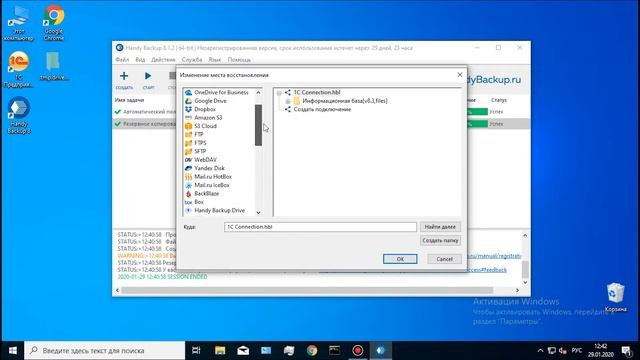Open the Mail app in taskbar

point(243,350)
